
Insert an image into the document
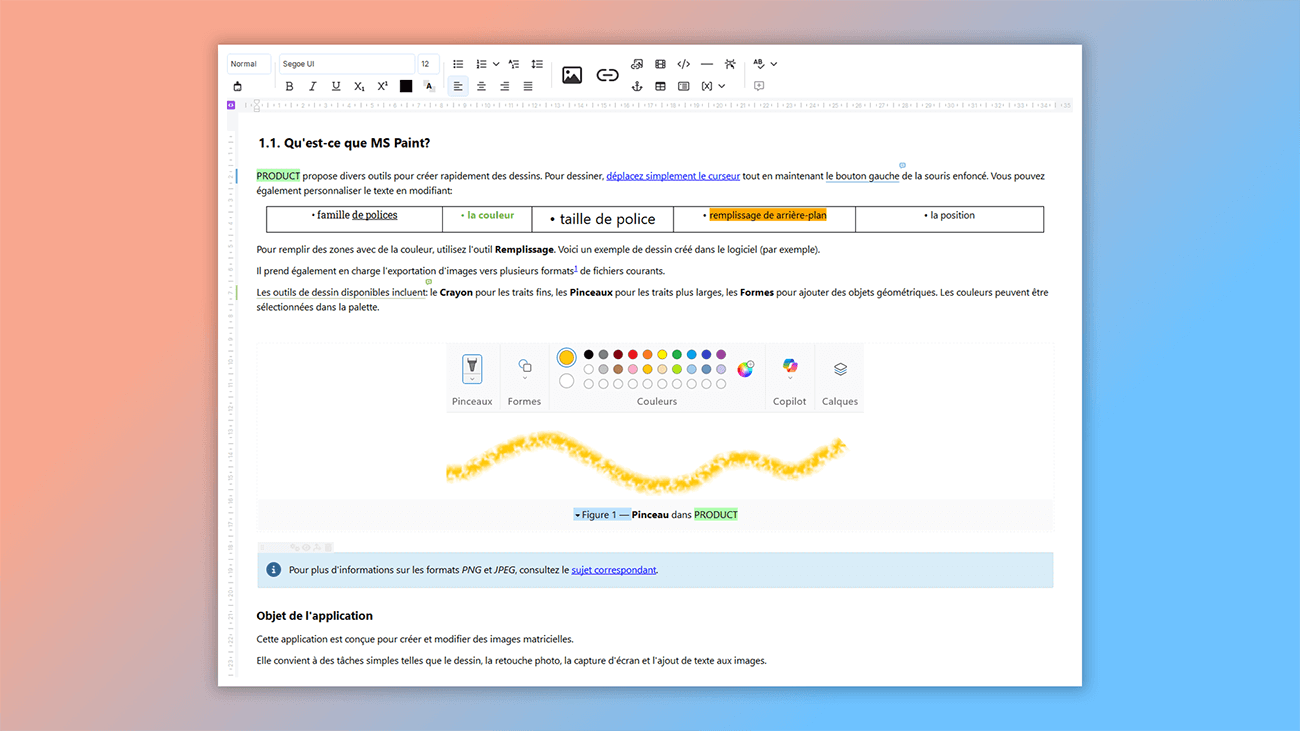click(571, 73)
